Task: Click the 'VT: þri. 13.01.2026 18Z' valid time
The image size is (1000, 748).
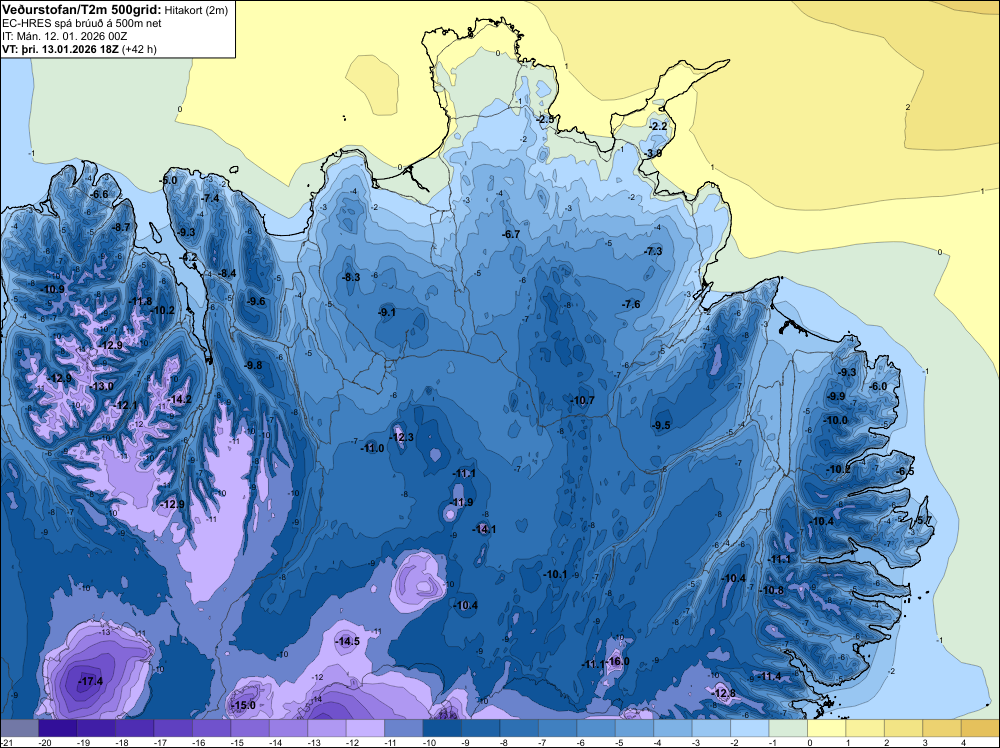Action: pos(59,48)
